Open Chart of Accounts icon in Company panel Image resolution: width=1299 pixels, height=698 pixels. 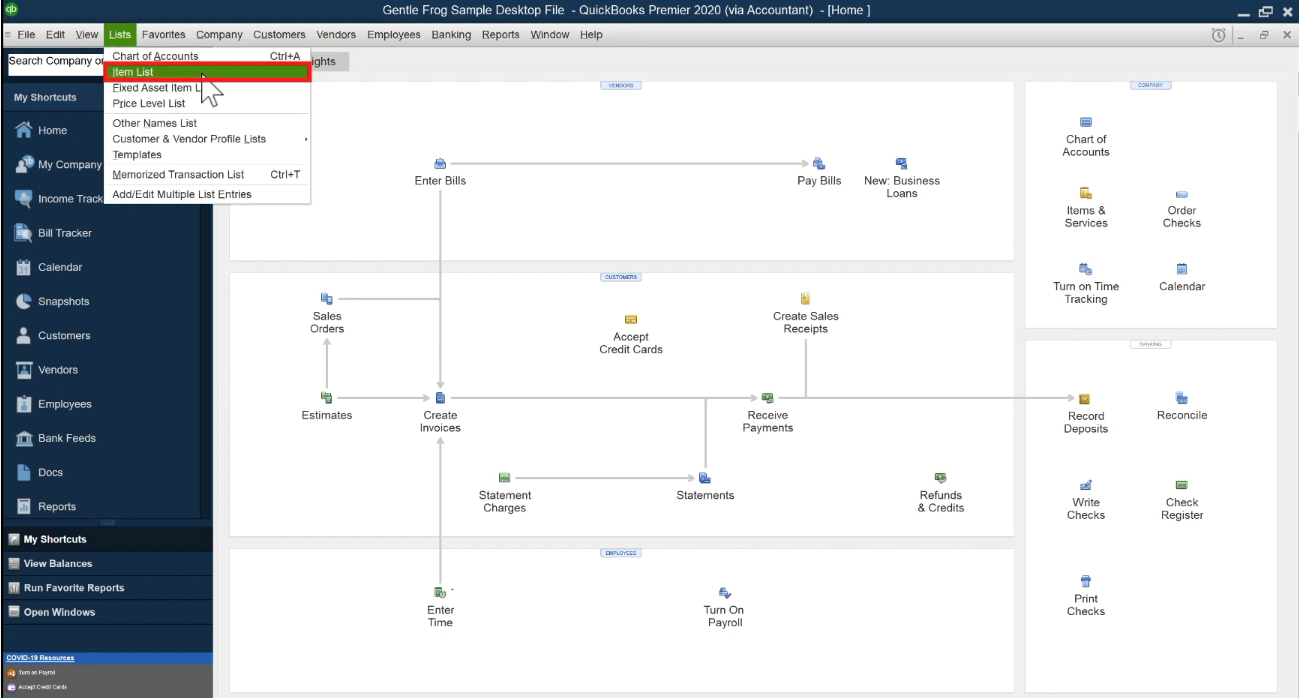pos(1086,122)
